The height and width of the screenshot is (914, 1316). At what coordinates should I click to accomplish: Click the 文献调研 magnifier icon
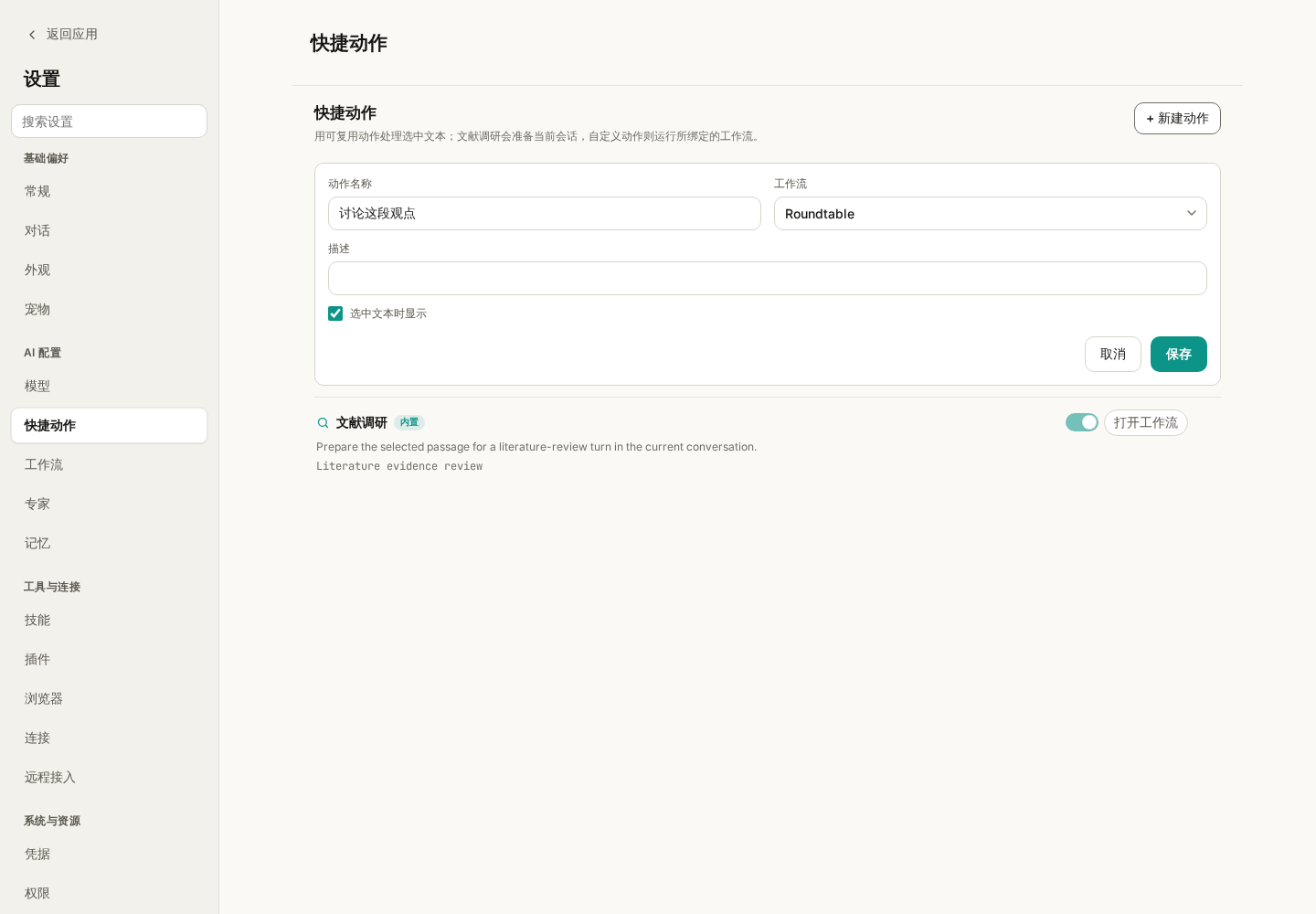coord(323,423)
